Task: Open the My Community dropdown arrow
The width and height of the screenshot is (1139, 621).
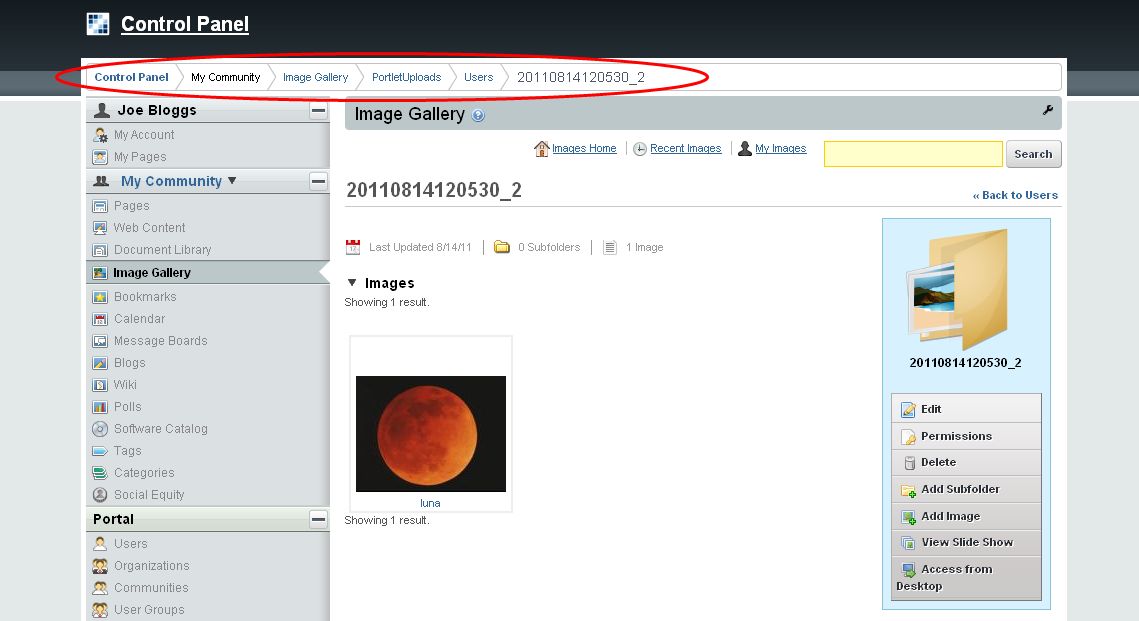Action: (233, 181)
